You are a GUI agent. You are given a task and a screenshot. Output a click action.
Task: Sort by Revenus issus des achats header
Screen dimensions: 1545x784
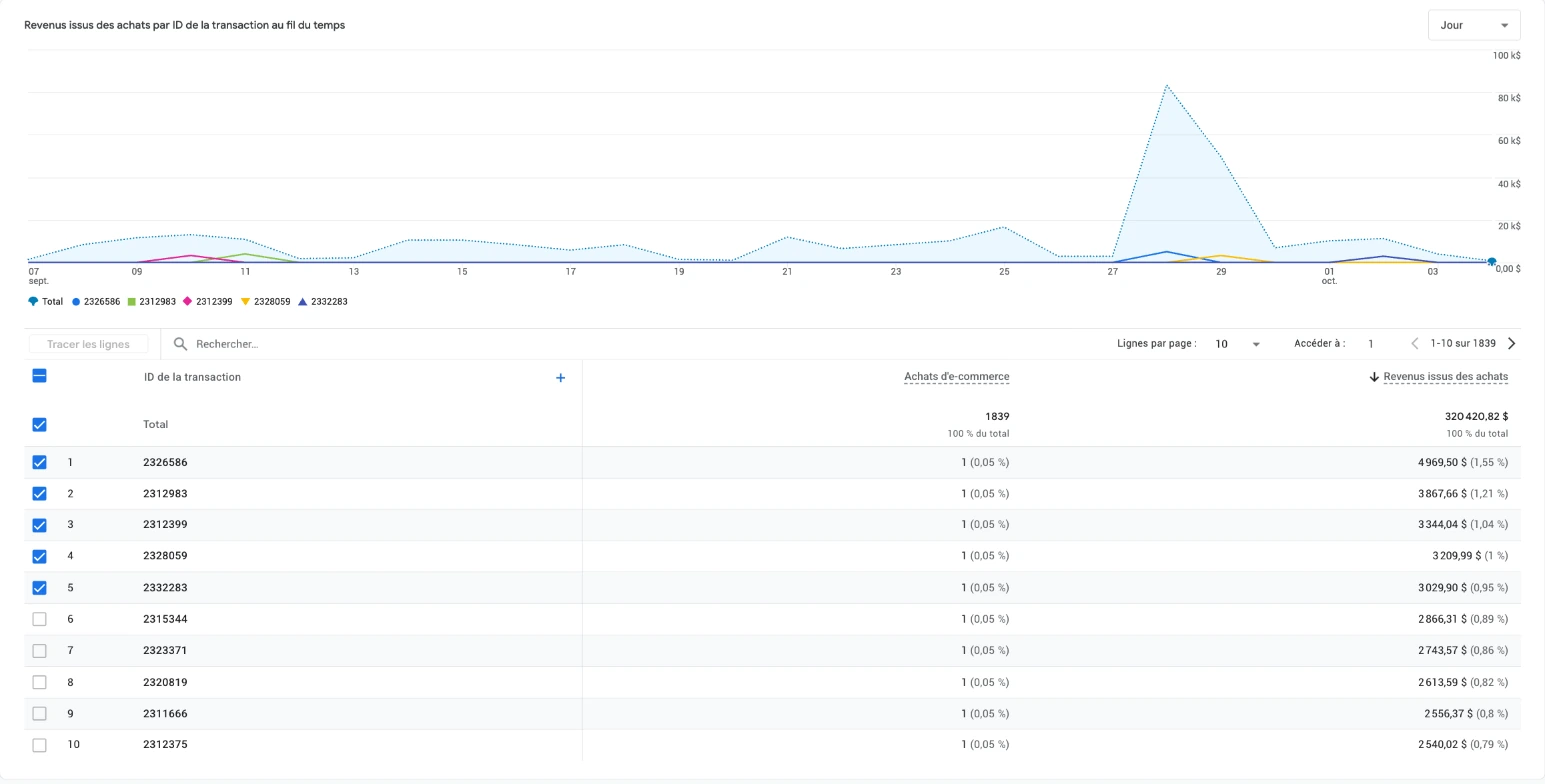[x=1446, y=377]
